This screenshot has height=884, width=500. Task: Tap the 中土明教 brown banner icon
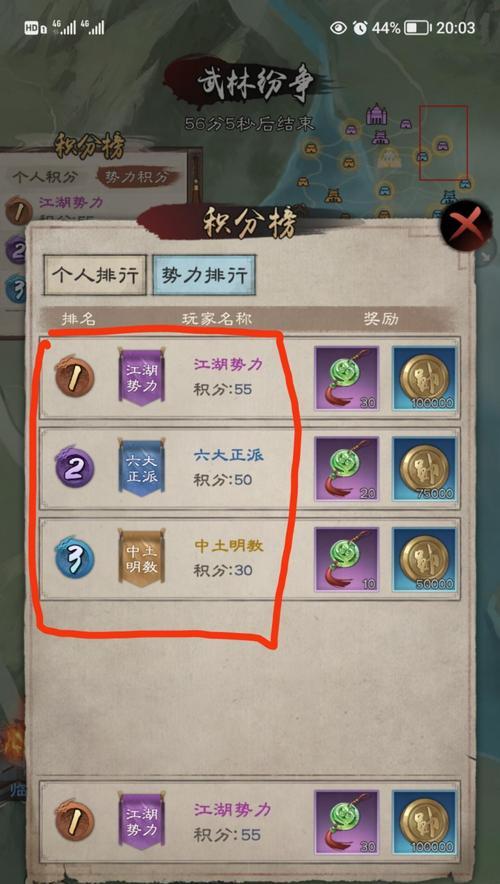click(141, 558)
